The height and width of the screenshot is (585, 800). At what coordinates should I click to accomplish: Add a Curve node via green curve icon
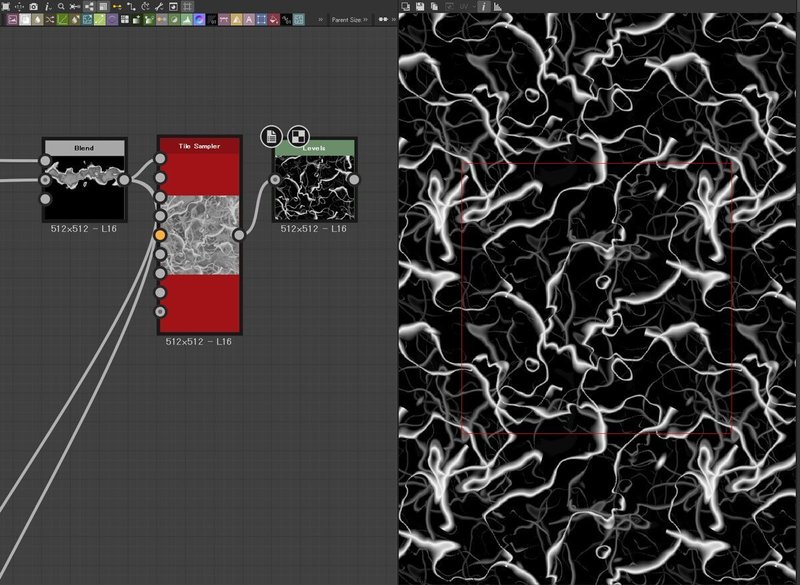click(62, 20)
